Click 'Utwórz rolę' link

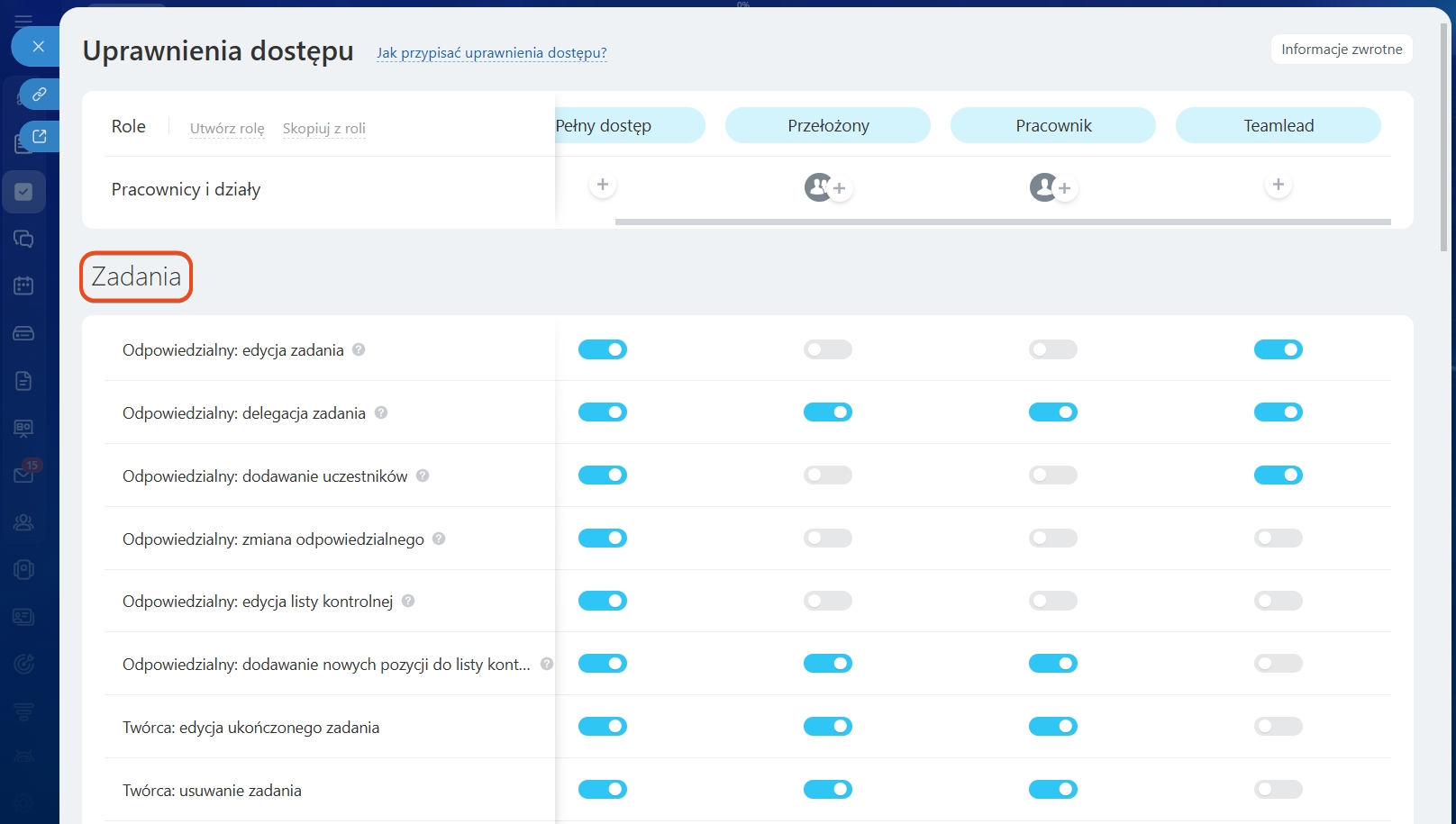pos(227,129)
